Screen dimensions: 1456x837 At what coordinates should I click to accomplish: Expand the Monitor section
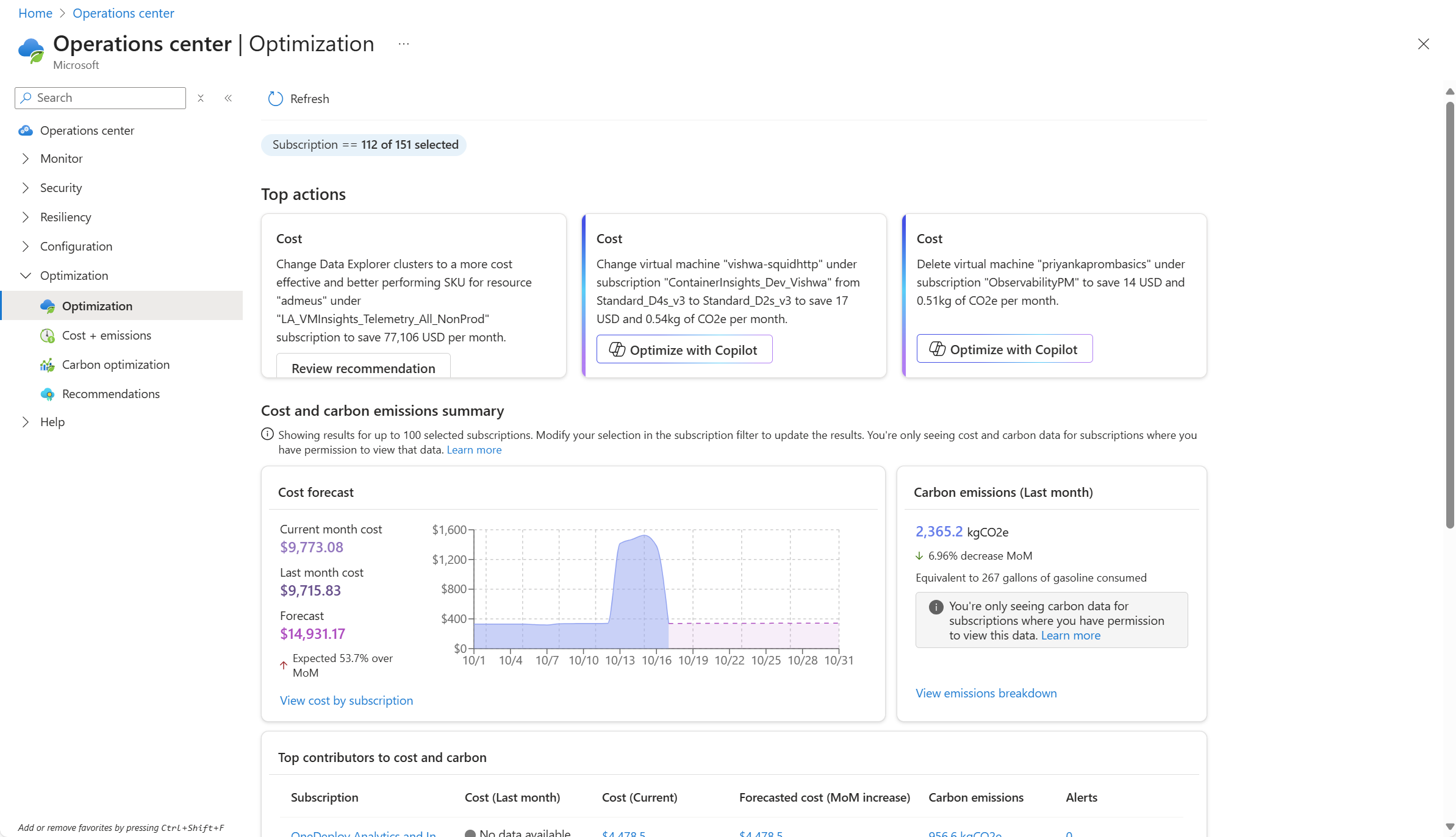[26, 158]
